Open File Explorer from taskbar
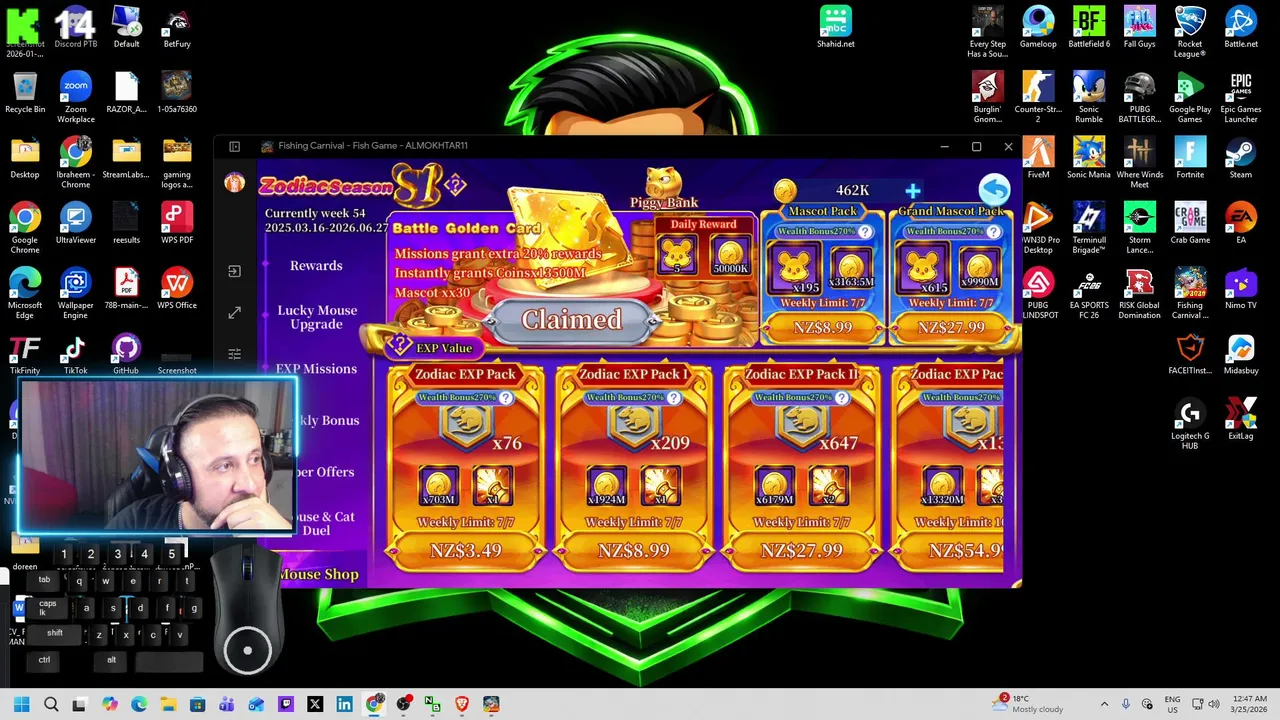The height and width of the screenshot is (720, 1280). click(x=168, y=704)
